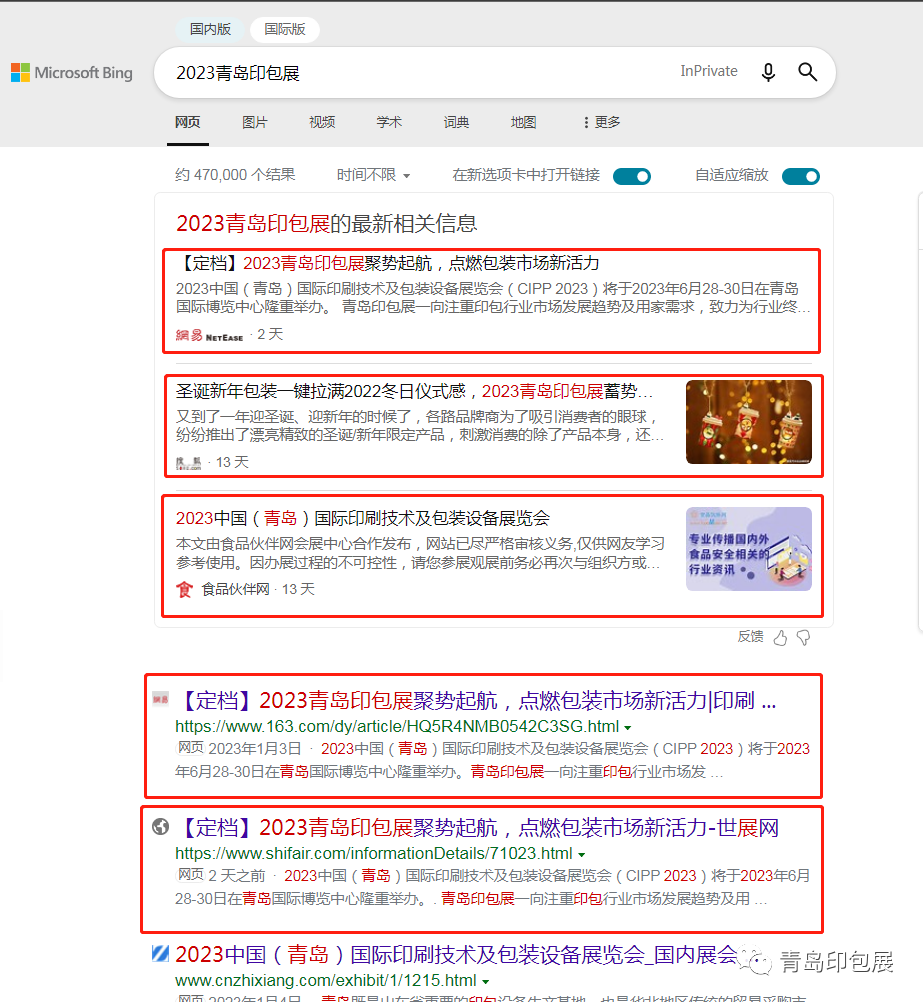
Task: Expand arrow next to shifair.com URL
Action: (582, 855)
